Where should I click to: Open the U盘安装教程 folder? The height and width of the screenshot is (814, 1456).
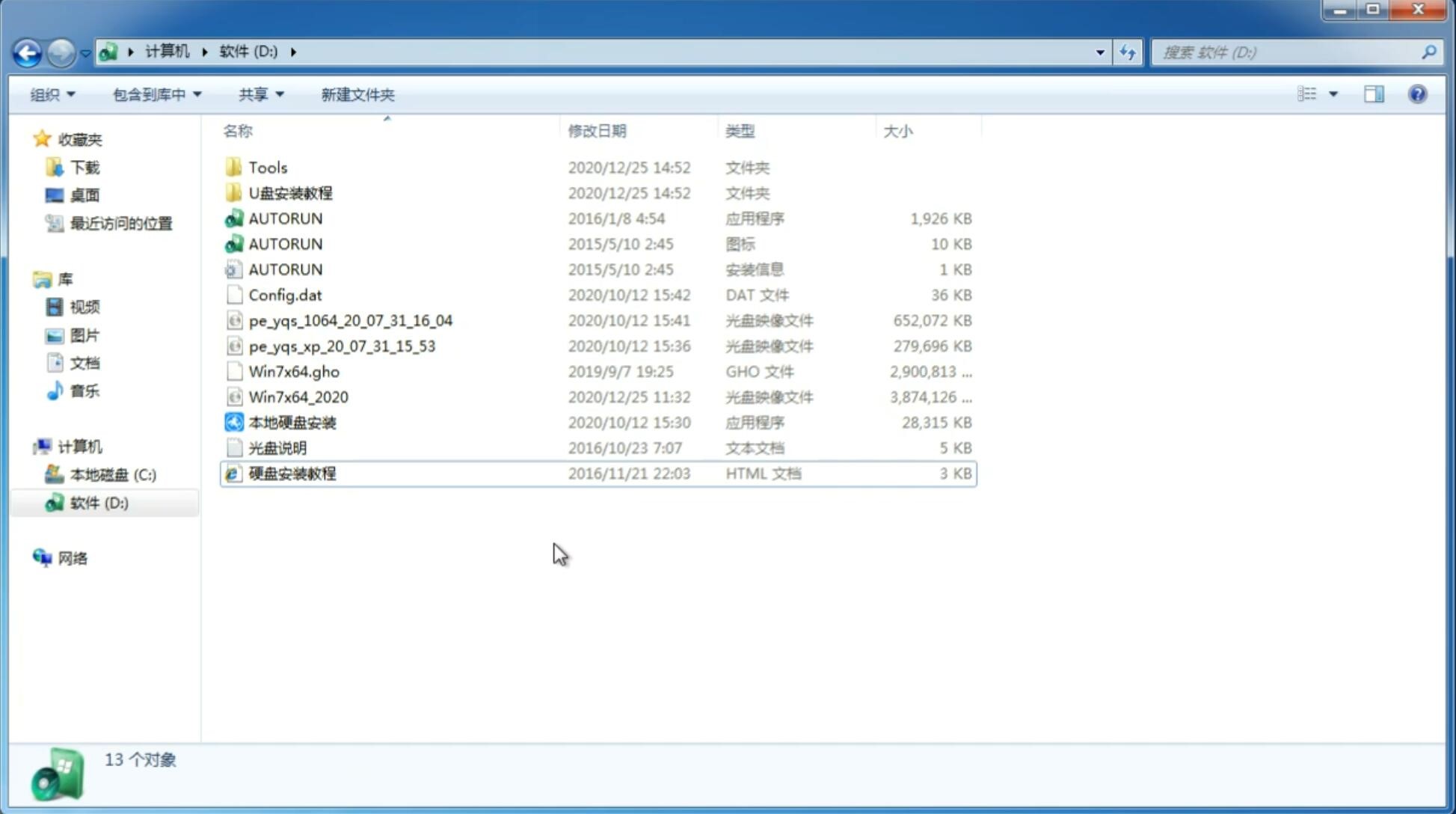click(x=291, y=192)
